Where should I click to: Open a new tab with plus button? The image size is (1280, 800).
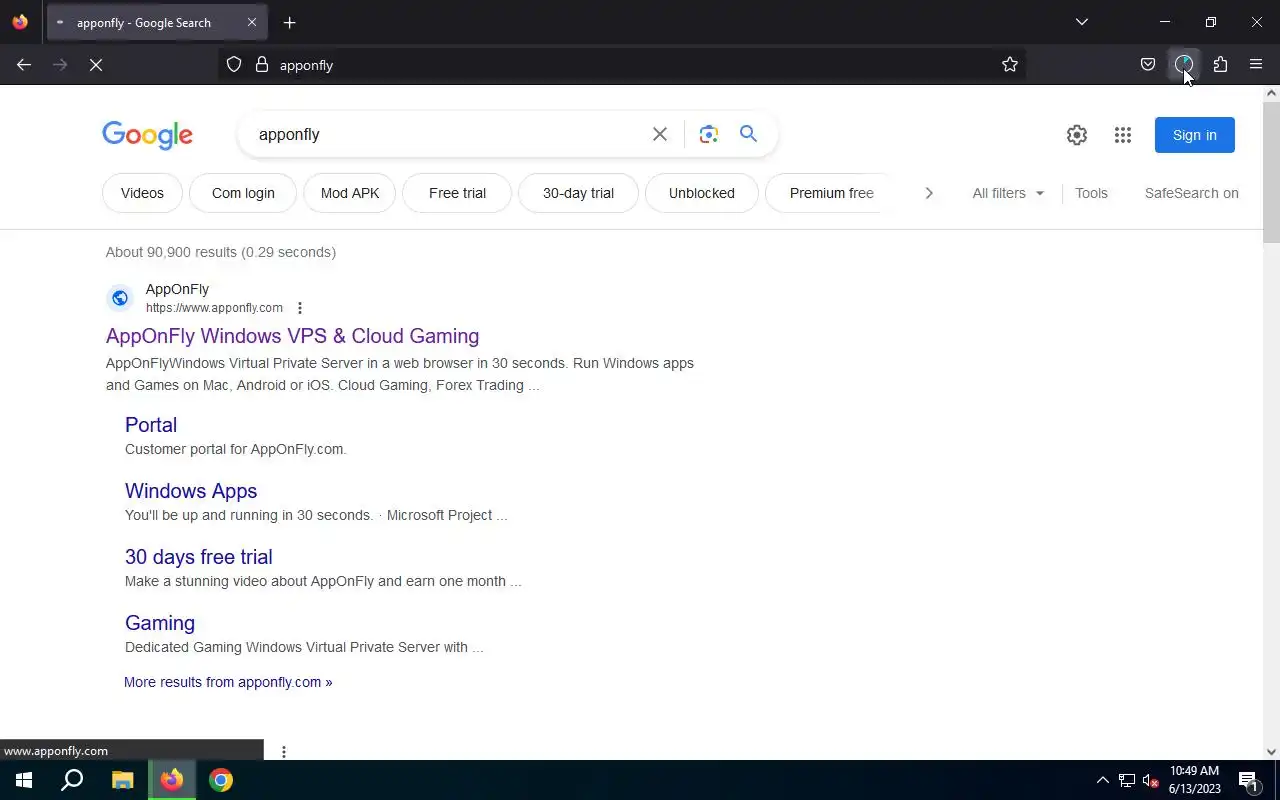coord(289,22)
